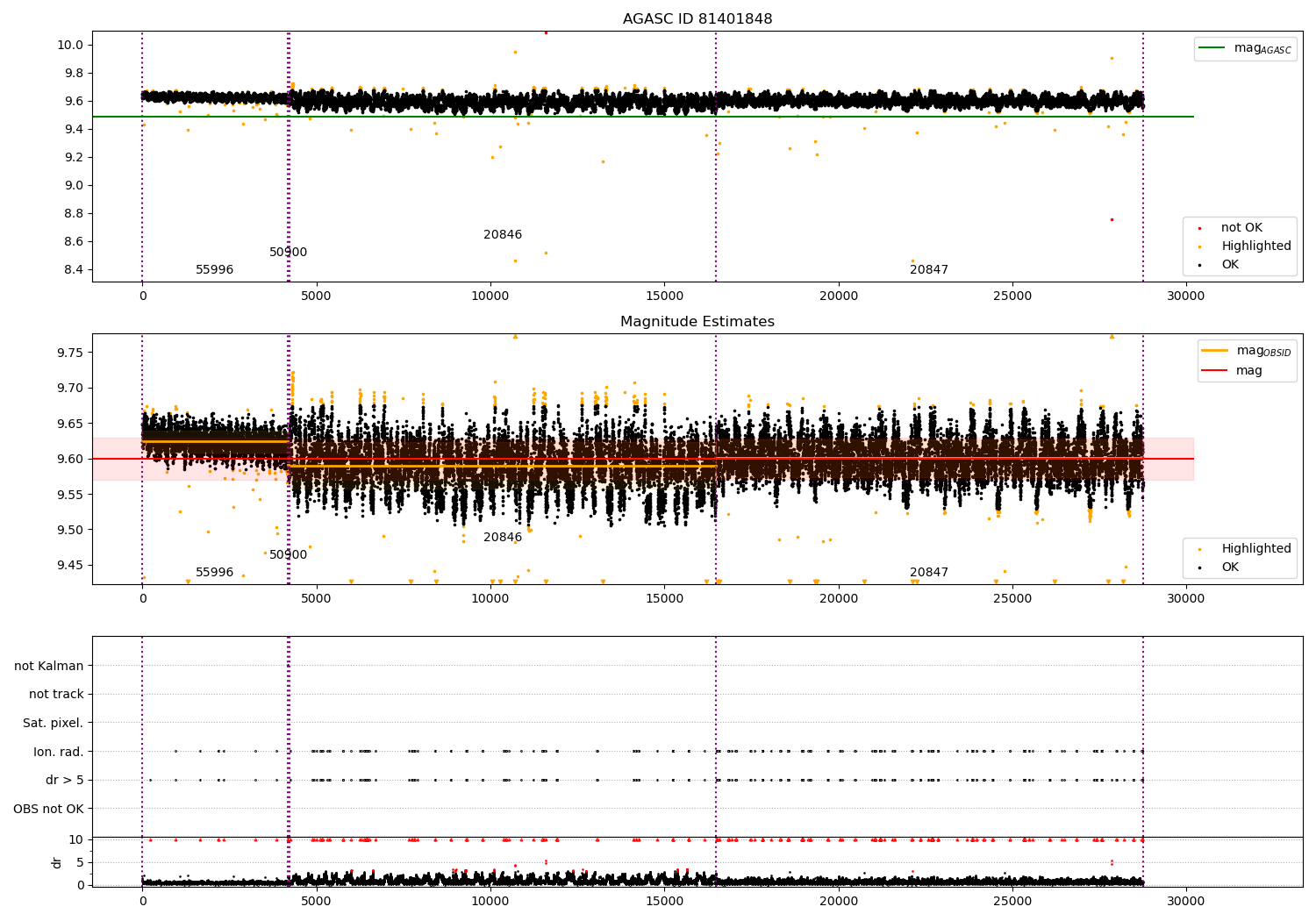The height and width of the screenshot is (921, 1316).
Task: Click OBSID label 55996 in the top plot
Action: click(x=214, y=270)
